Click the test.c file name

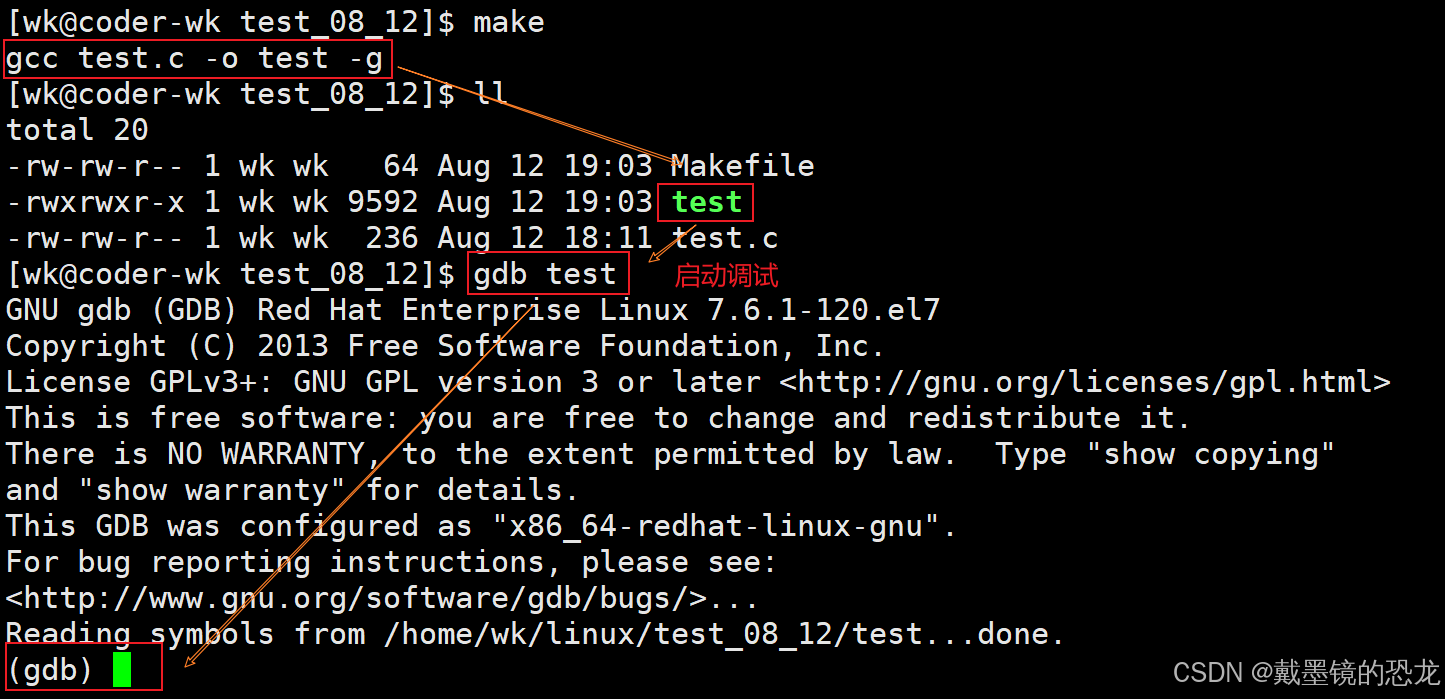(725, 238)
